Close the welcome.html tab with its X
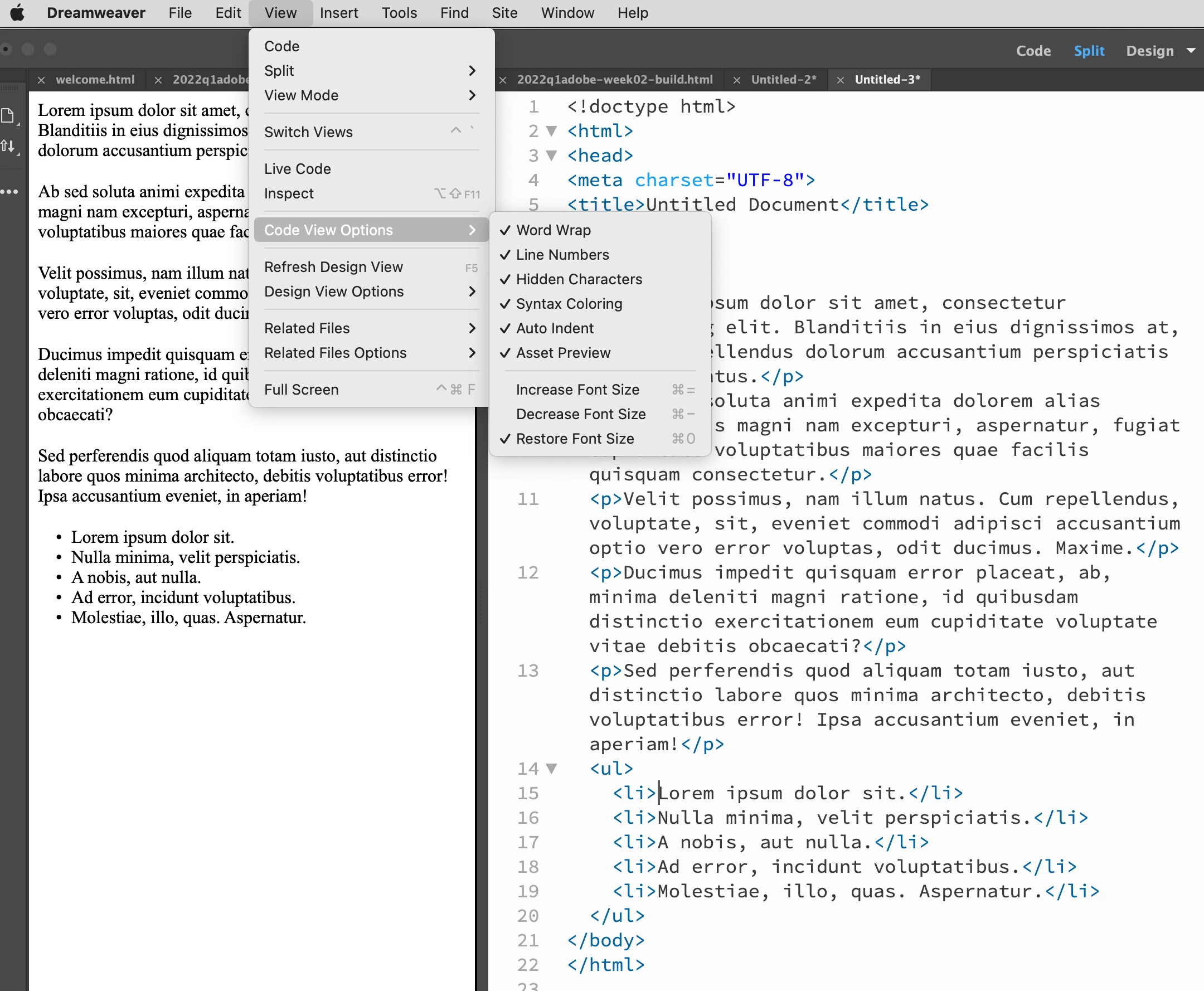The height and width of the screenshot is (991, 1204). pyautogui.click(x=41, y=80)
